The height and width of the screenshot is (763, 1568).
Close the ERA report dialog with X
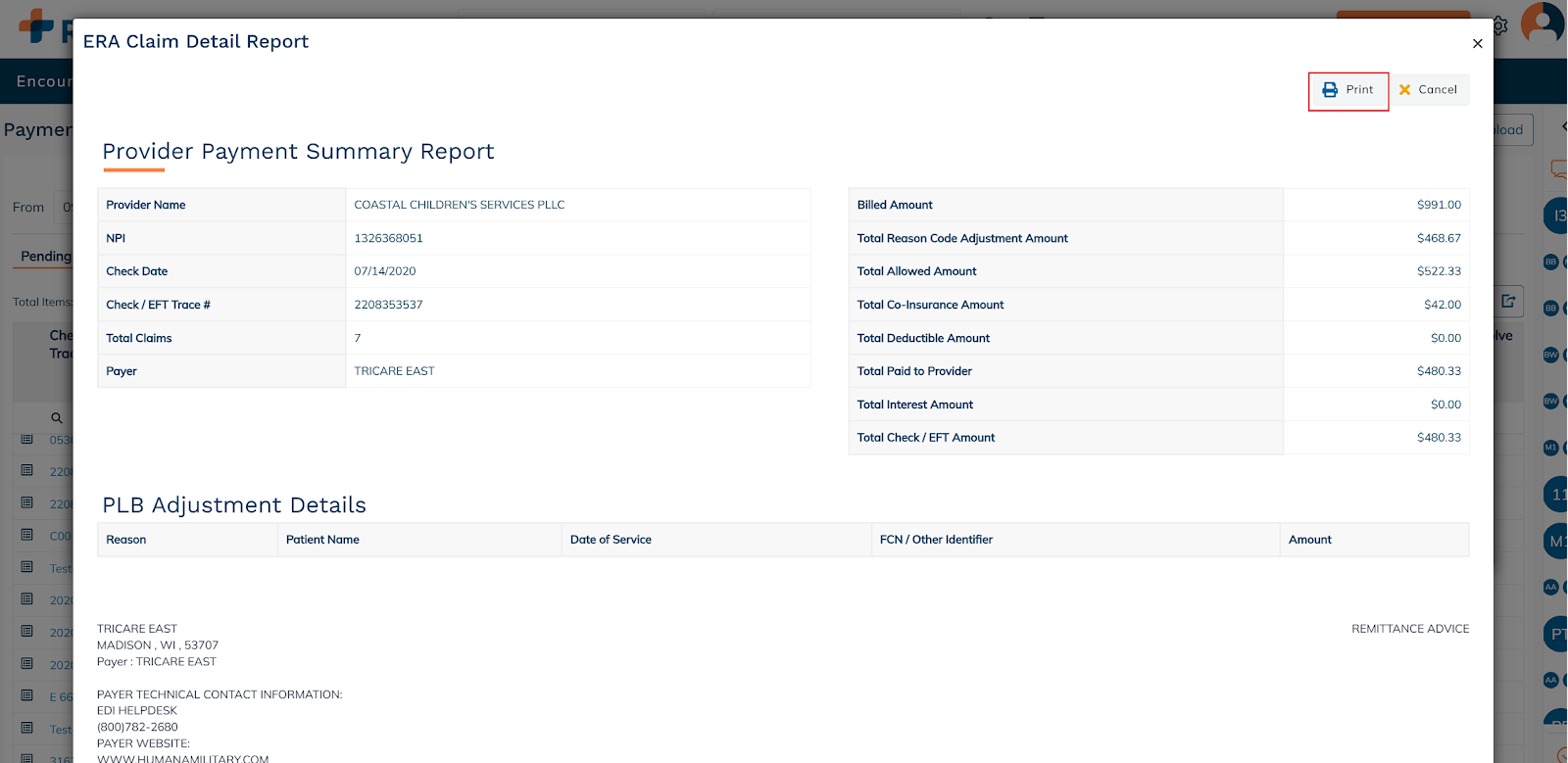(x=1477, y=43)
